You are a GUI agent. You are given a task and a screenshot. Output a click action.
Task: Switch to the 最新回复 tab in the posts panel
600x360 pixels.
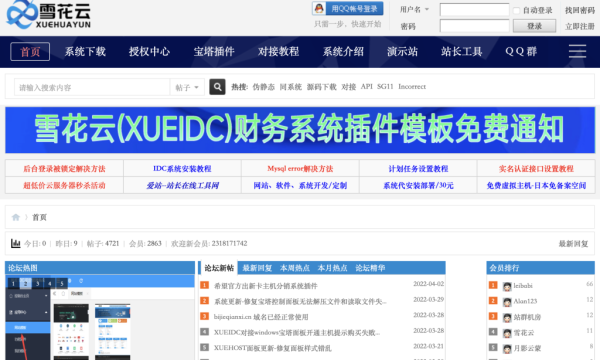[x=257, y=268]
